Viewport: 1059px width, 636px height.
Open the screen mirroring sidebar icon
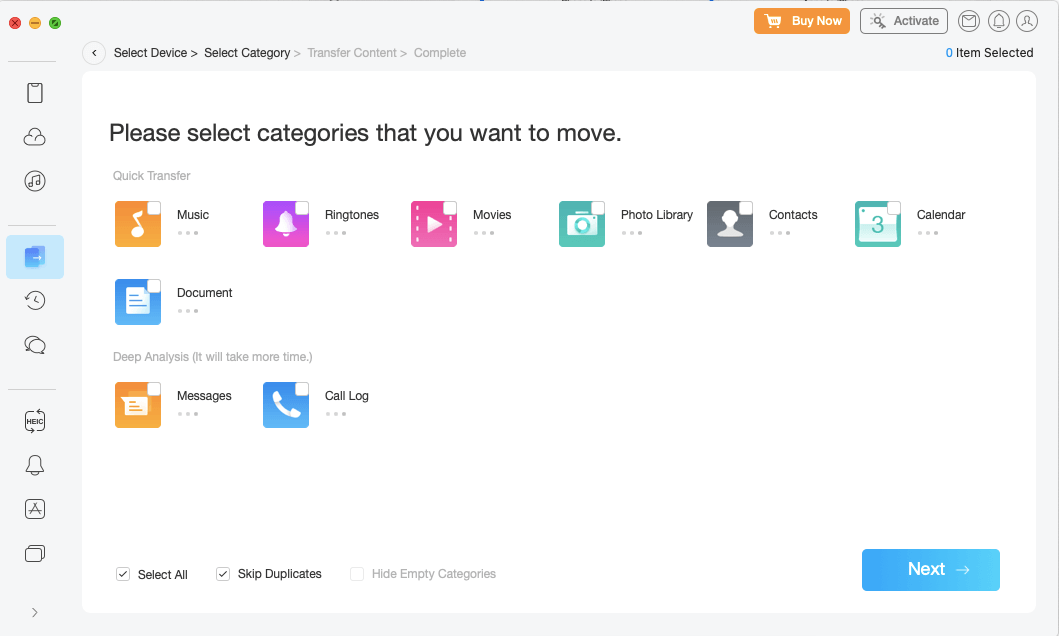coord(35,553)
